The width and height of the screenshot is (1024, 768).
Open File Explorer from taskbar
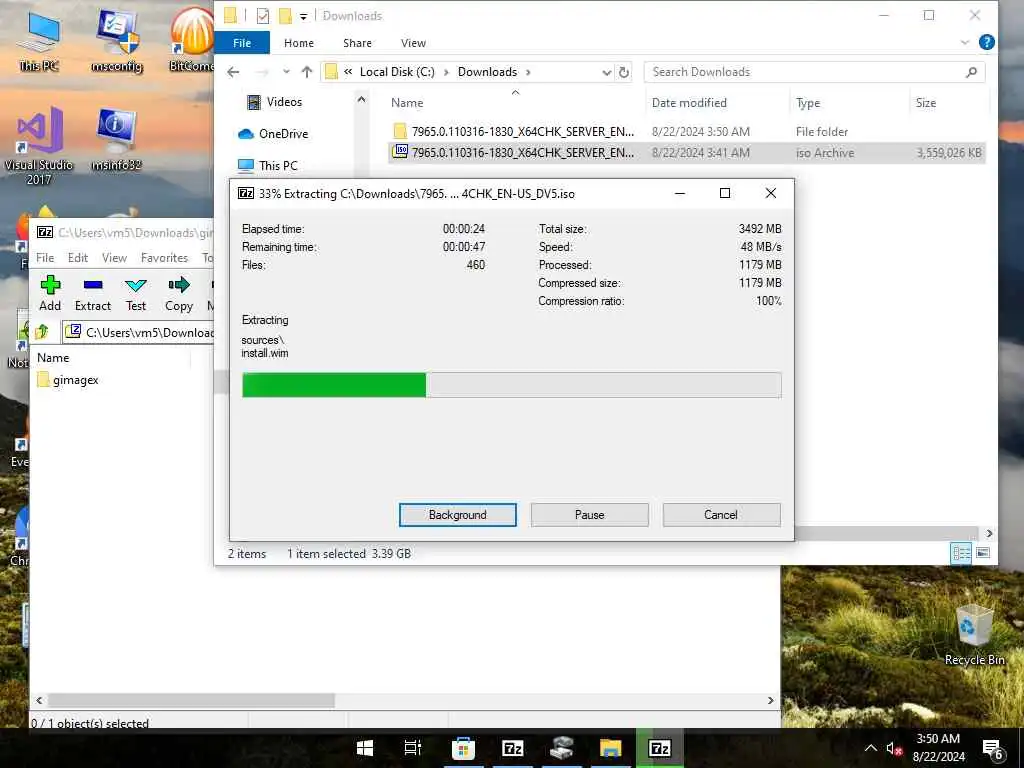[x=611, y=748]
